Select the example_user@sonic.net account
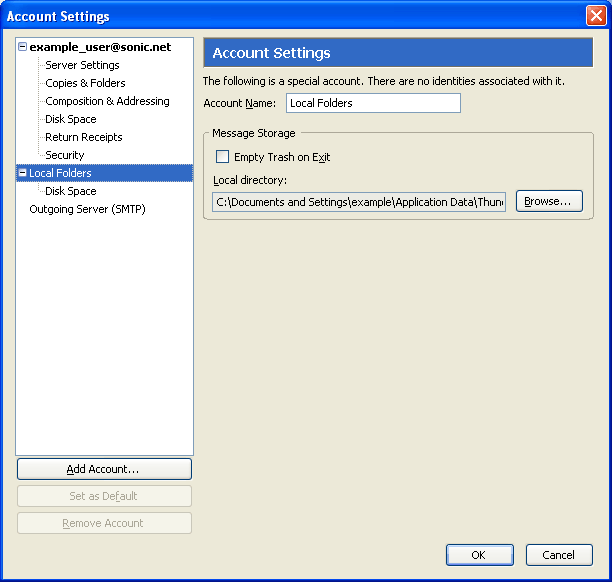612x582 pixels. (x=100, y=47)
